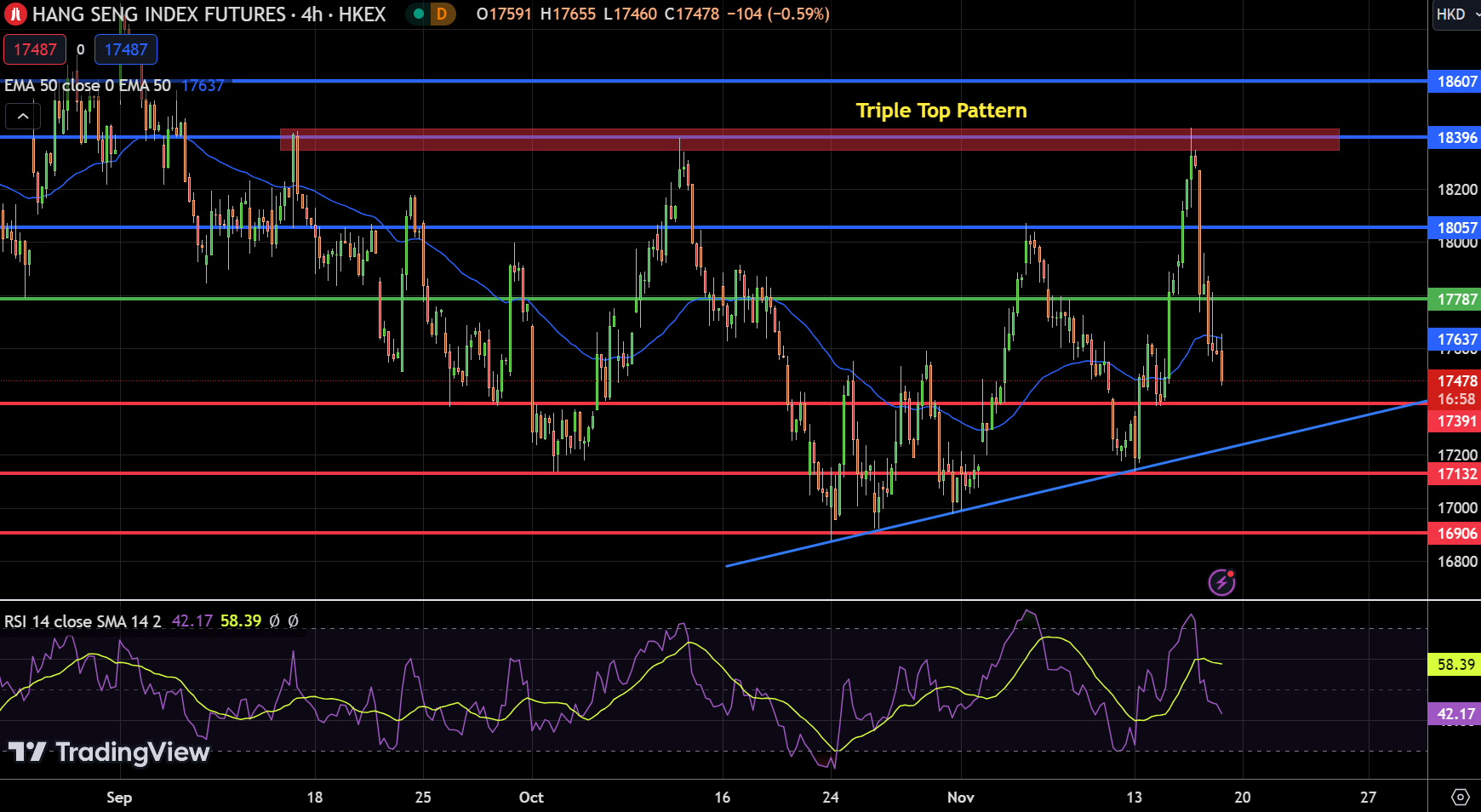Viewport: 1481px width, 812px height.
Task: Click the 58.39 RSI SMA value label on the axis
Action: click(1455, 664)
